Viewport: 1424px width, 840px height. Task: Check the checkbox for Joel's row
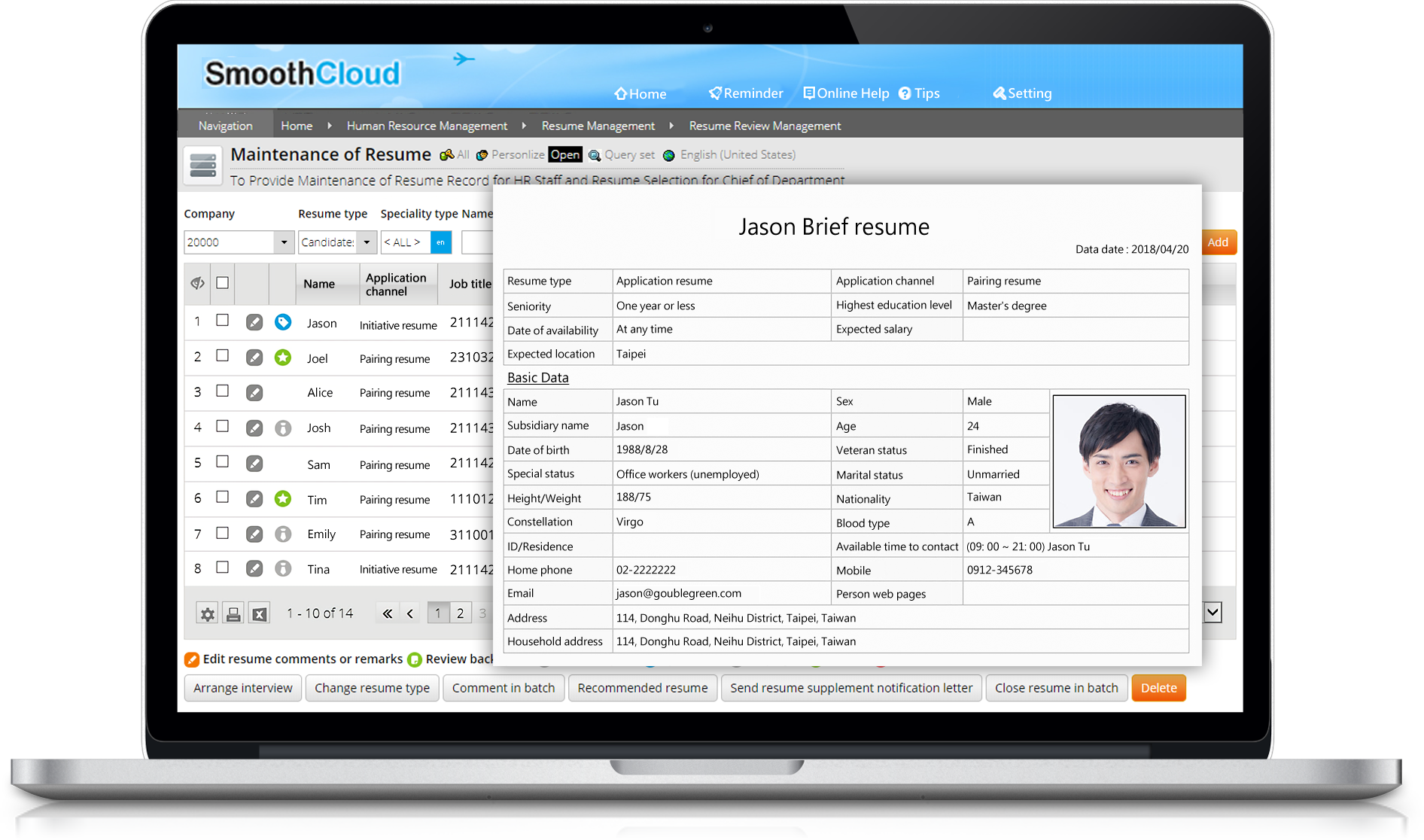pyautogui.click(x=222, y=355)
